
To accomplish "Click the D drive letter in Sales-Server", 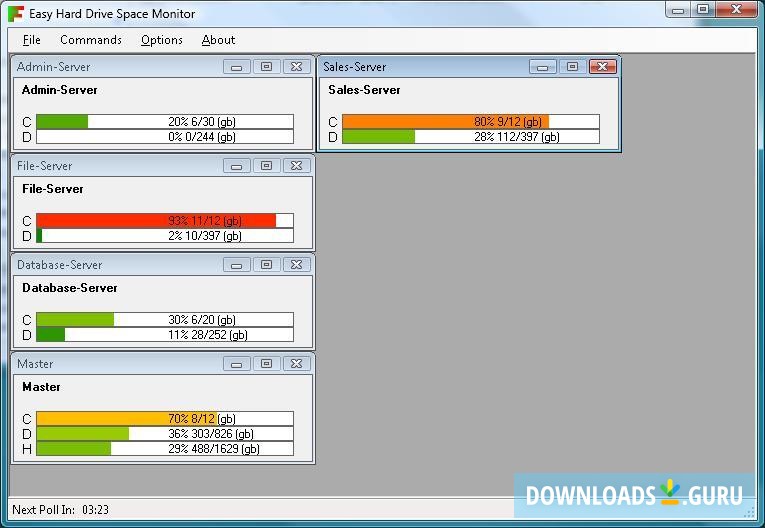I will click(x=333, y=137).
